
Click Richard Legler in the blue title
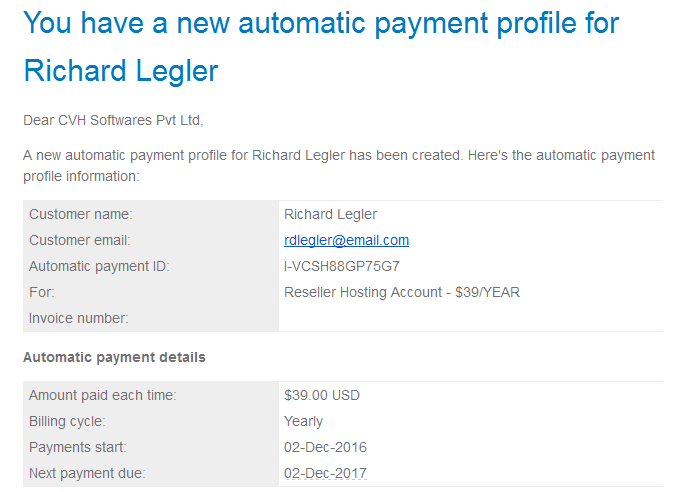[121, 71]
